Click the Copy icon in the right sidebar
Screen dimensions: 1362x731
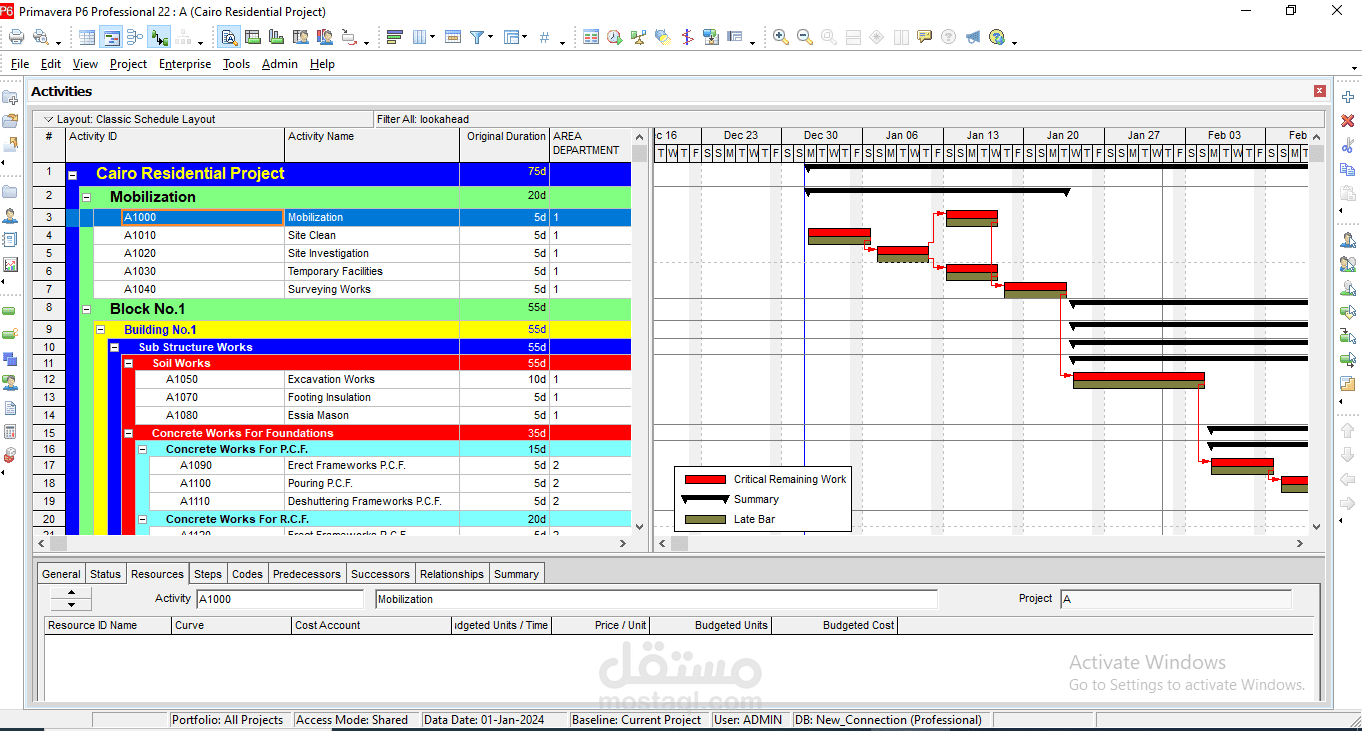pyautogui.click(x=1347, y=169)
